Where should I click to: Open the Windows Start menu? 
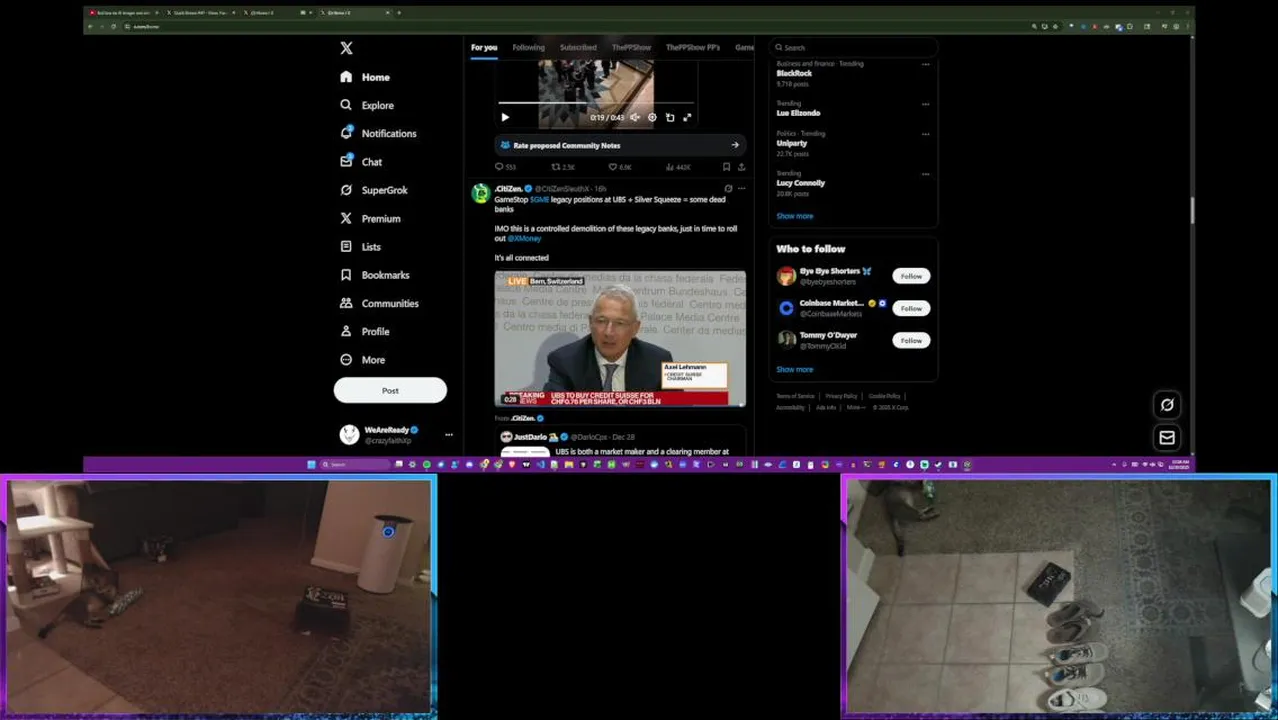pyautogui.click(x=311, y=464)
